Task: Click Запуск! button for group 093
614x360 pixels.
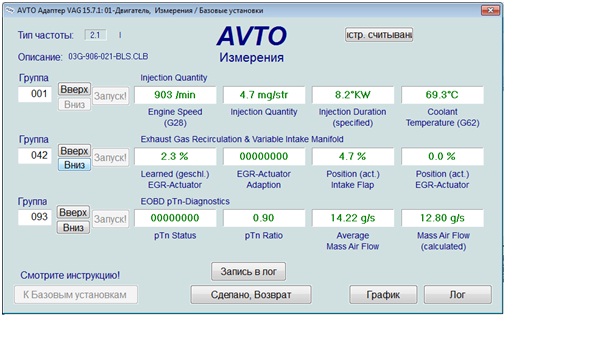Action: click(111, 219)
